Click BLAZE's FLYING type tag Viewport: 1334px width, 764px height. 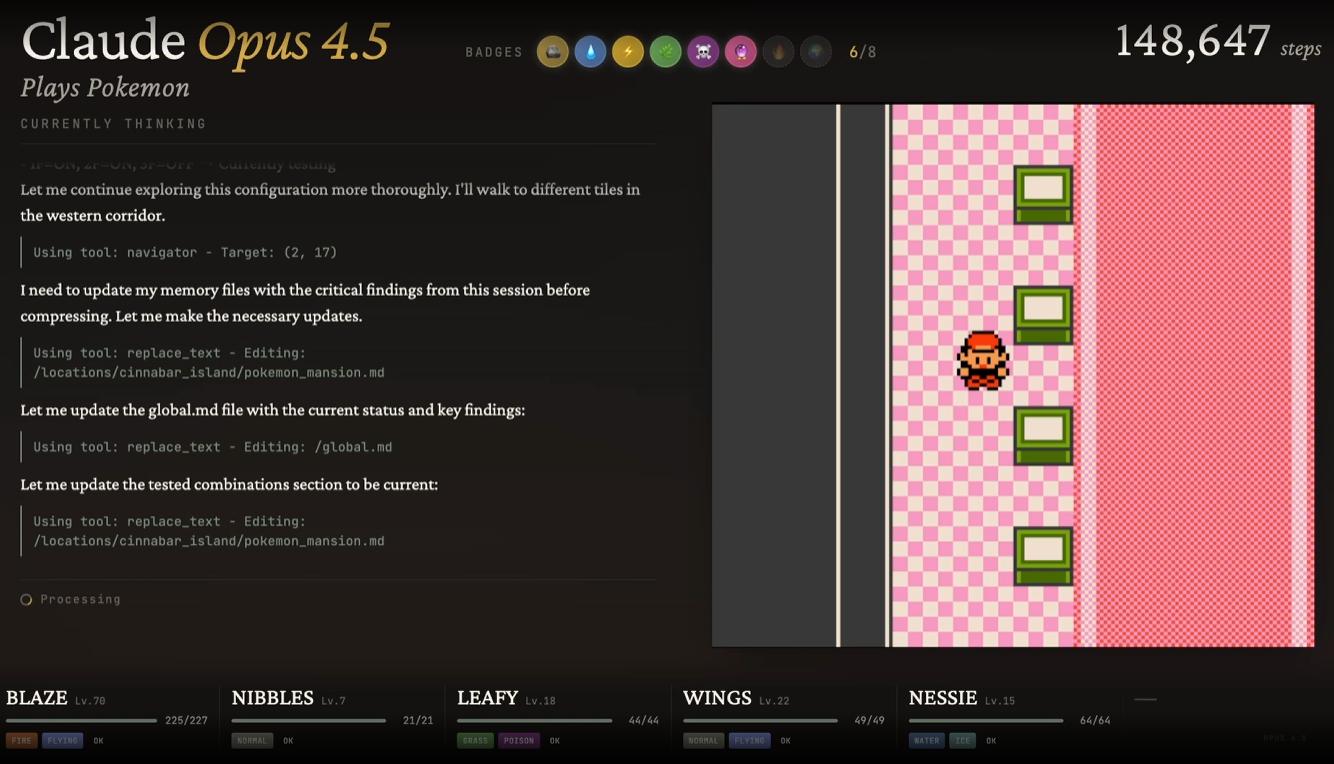(62, 741)
